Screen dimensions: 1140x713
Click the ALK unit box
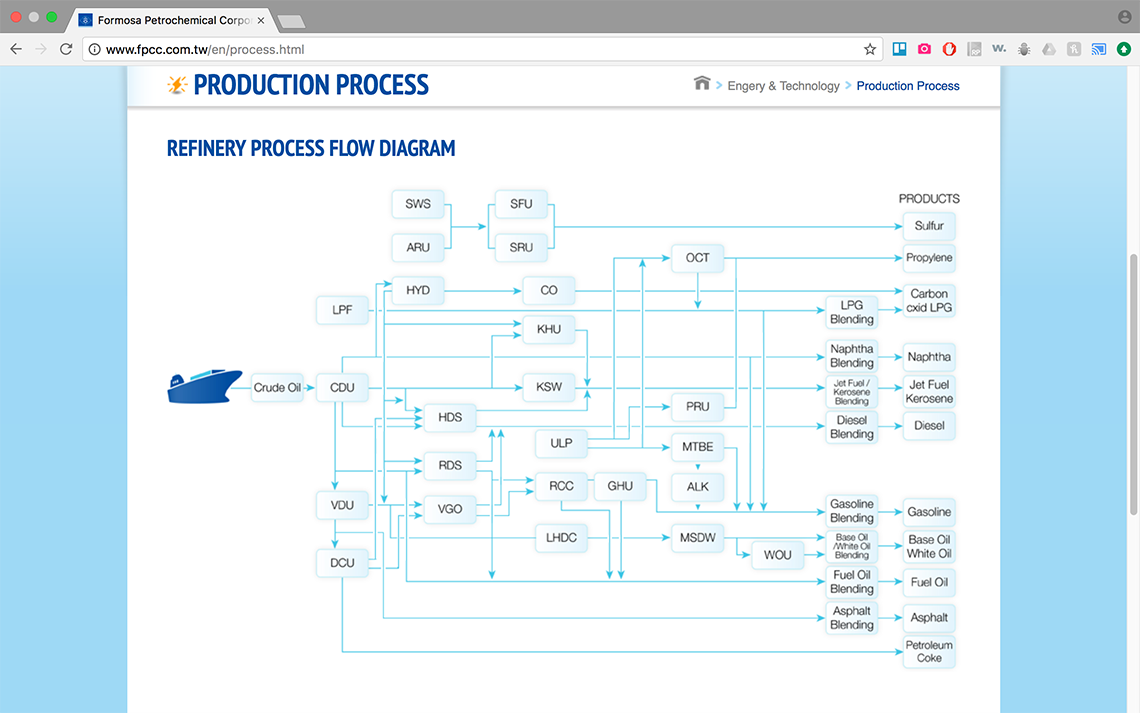tap(697, 486)
